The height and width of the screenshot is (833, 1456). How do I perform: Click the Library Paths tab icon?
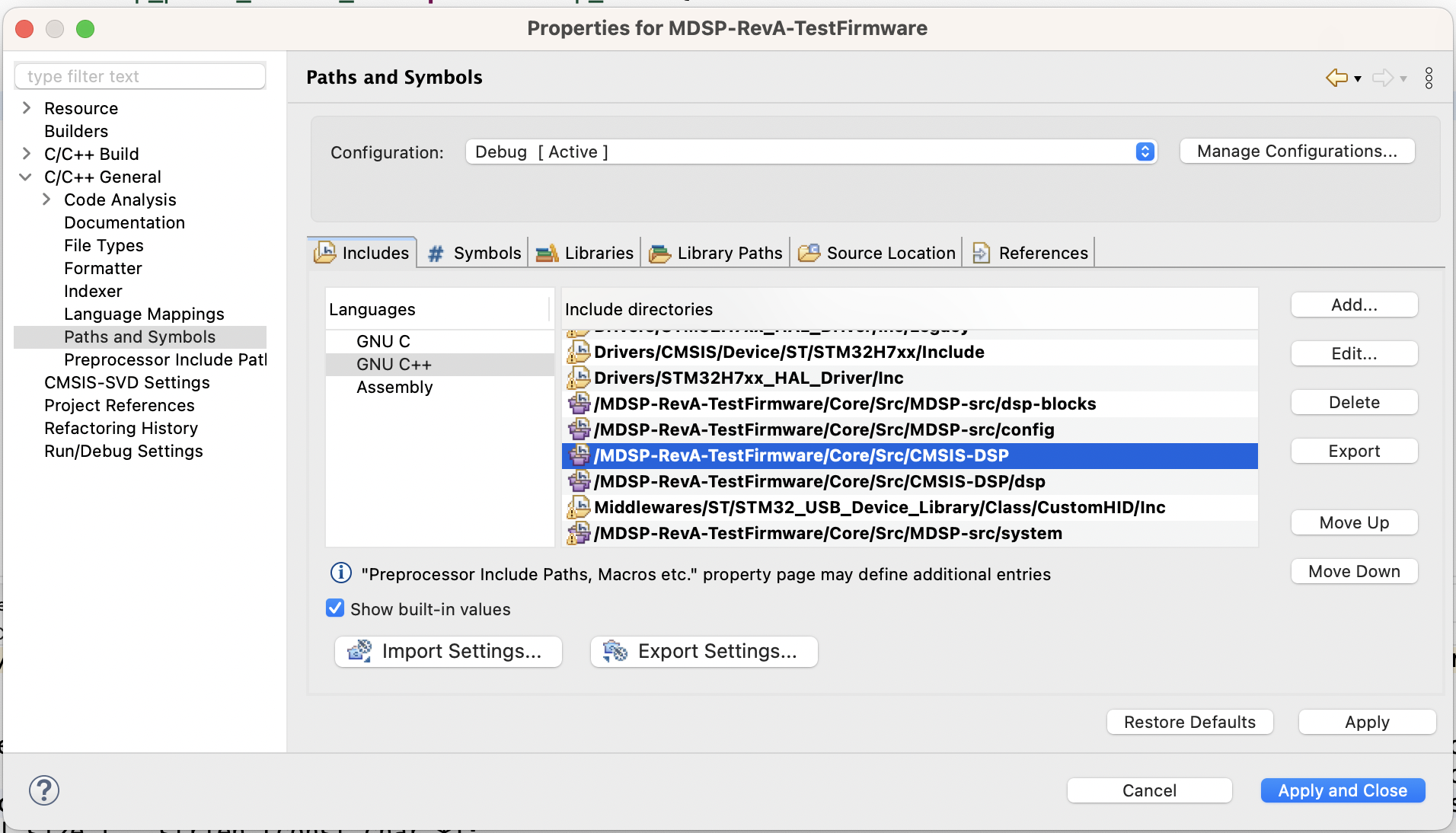(x=659, y=253)
